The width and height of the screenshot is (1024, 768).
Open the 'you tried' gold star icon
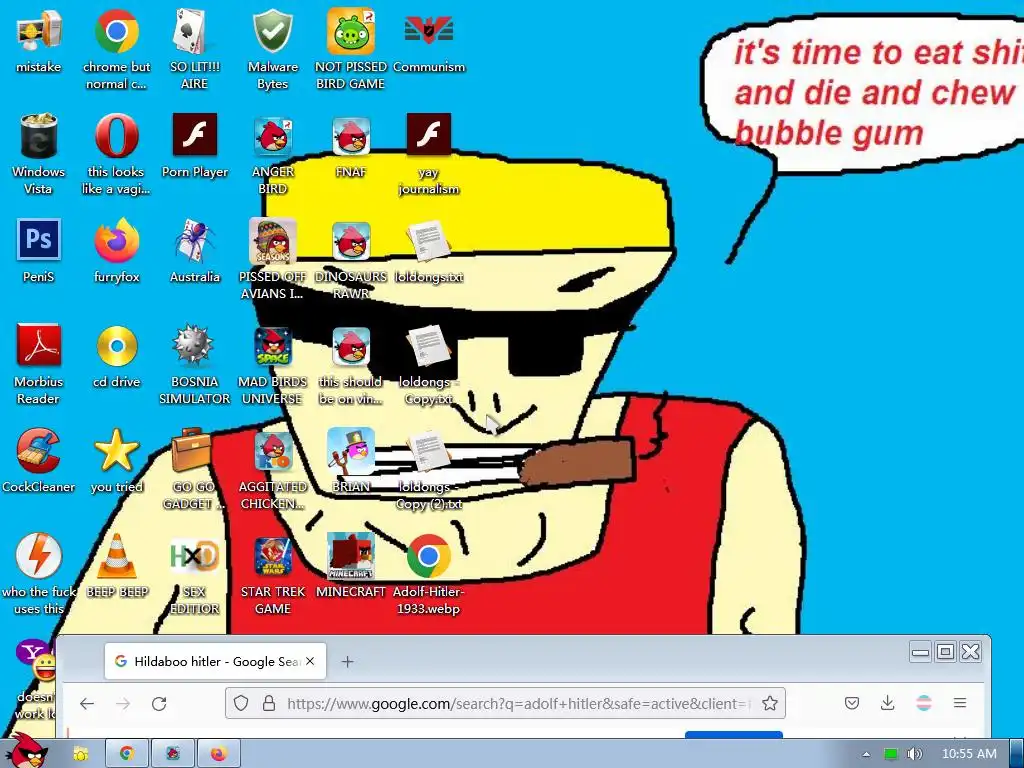pos(116,451)
